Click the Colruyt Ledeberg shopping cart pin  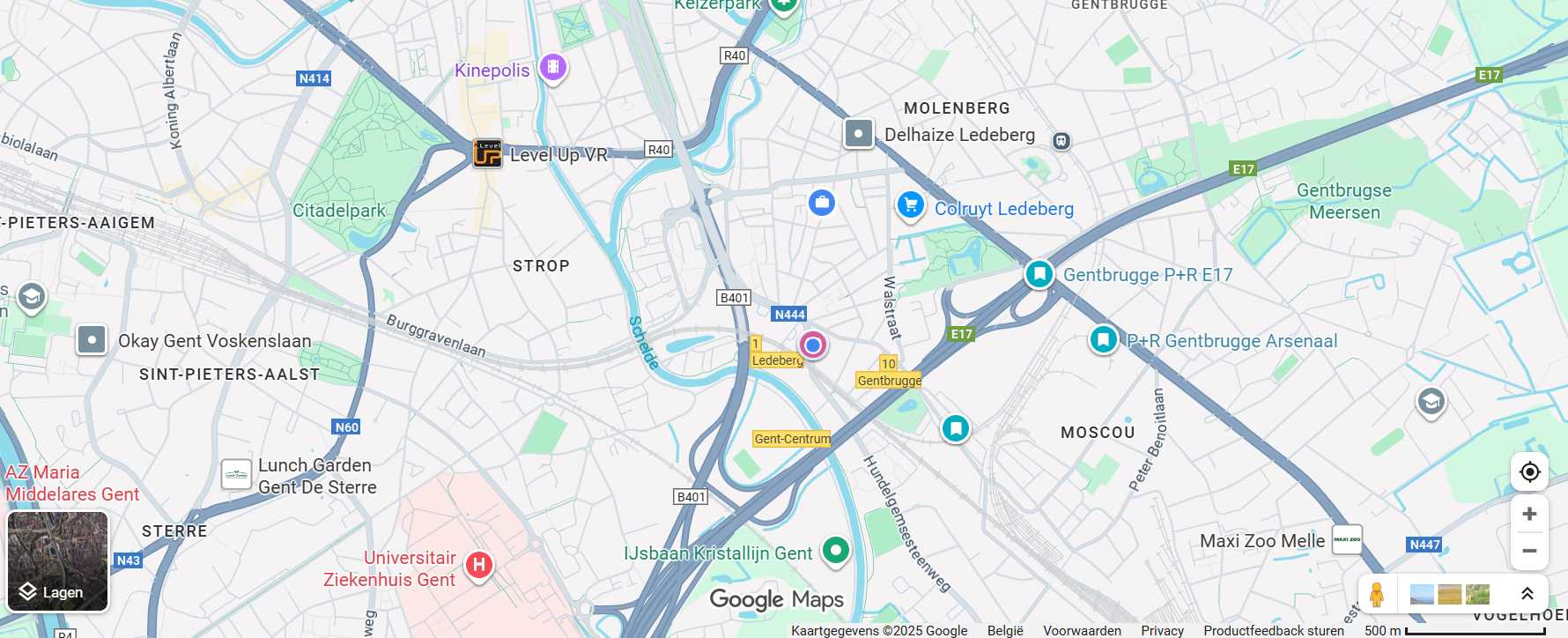pos(910,205)
